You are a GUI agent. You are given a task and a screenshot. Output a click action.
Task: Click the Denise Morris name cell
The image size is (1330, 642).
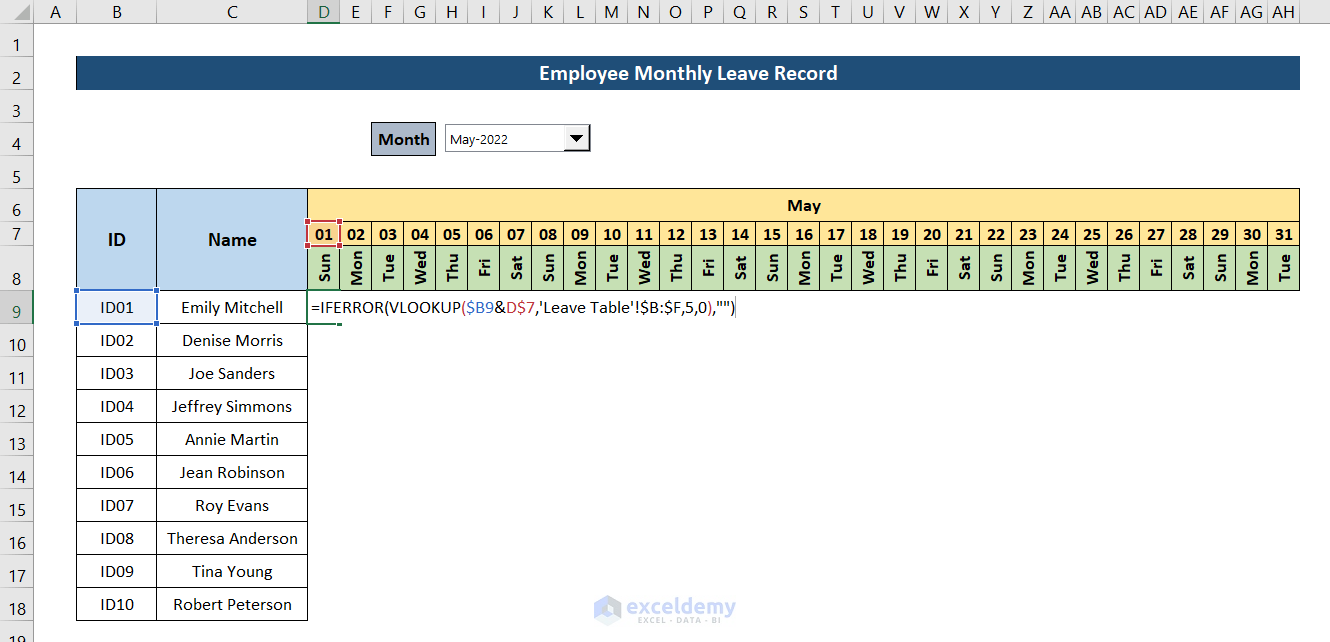[232, 341]
